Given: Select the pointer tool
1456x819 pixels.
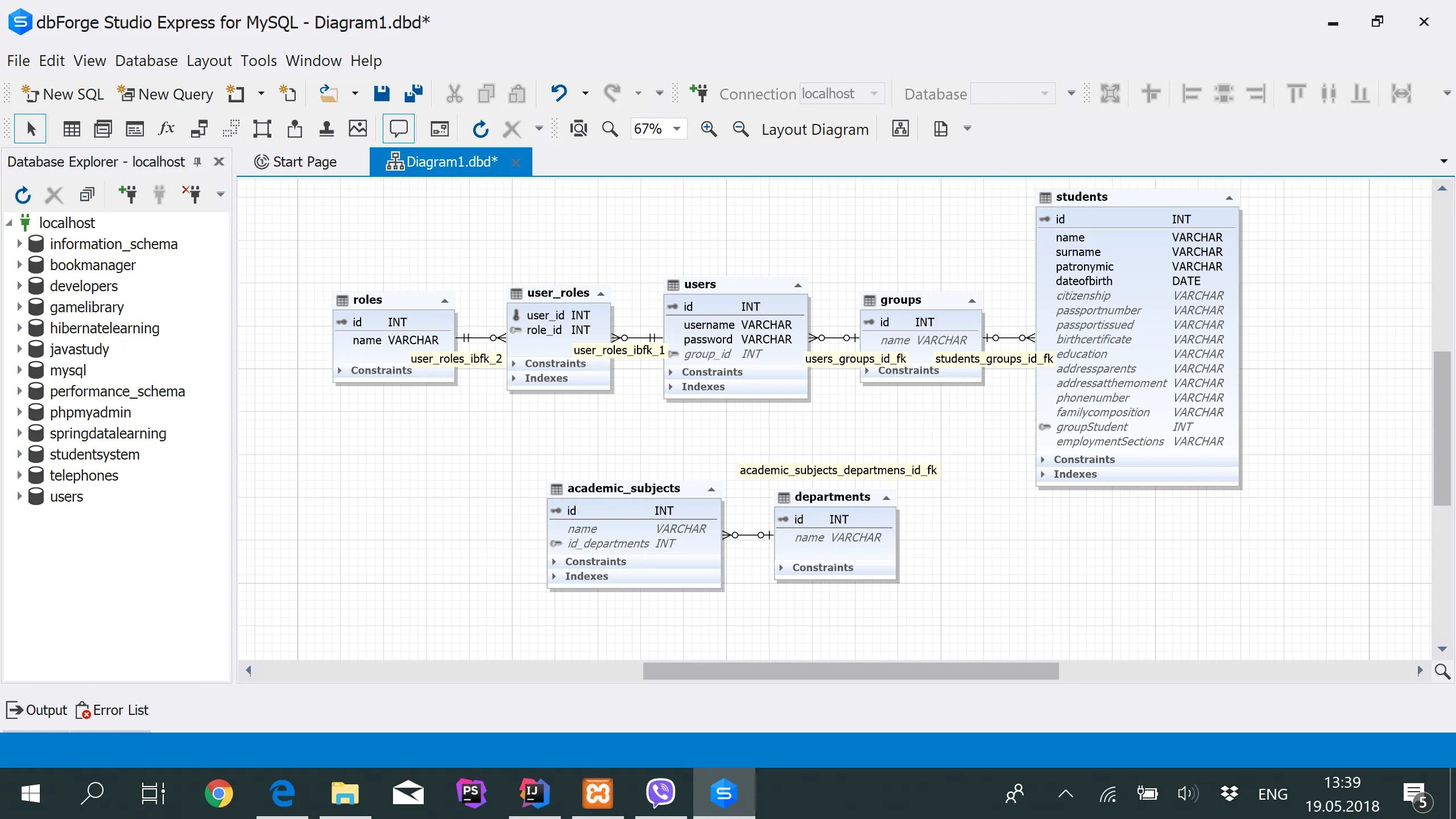Looking at the screenshot, I should [x=31, y=129].
